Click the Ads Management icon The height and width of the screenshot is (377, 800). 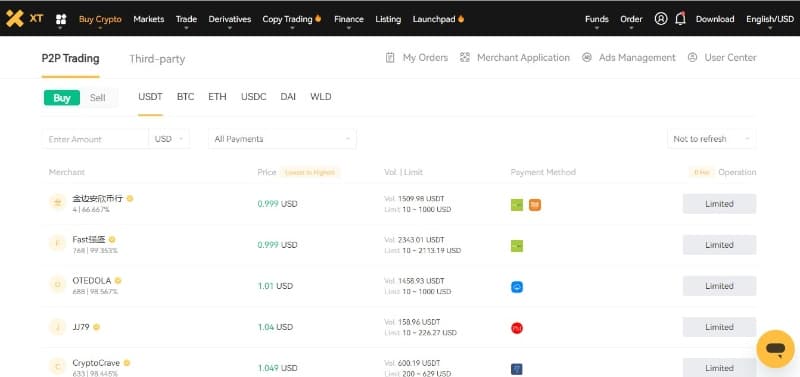587,58
